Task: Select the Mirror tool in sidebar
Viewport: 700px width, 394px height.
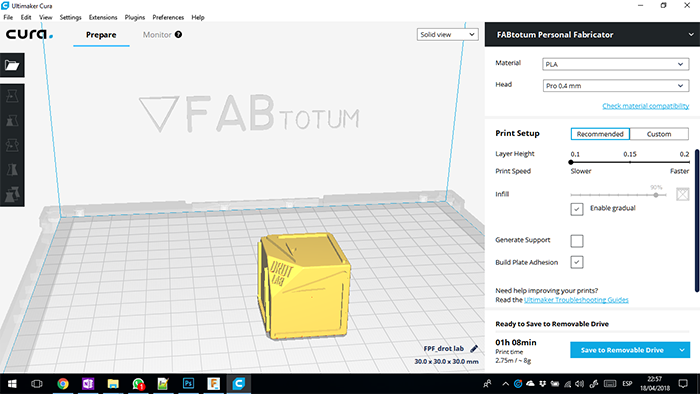Action: coord(12,170)
